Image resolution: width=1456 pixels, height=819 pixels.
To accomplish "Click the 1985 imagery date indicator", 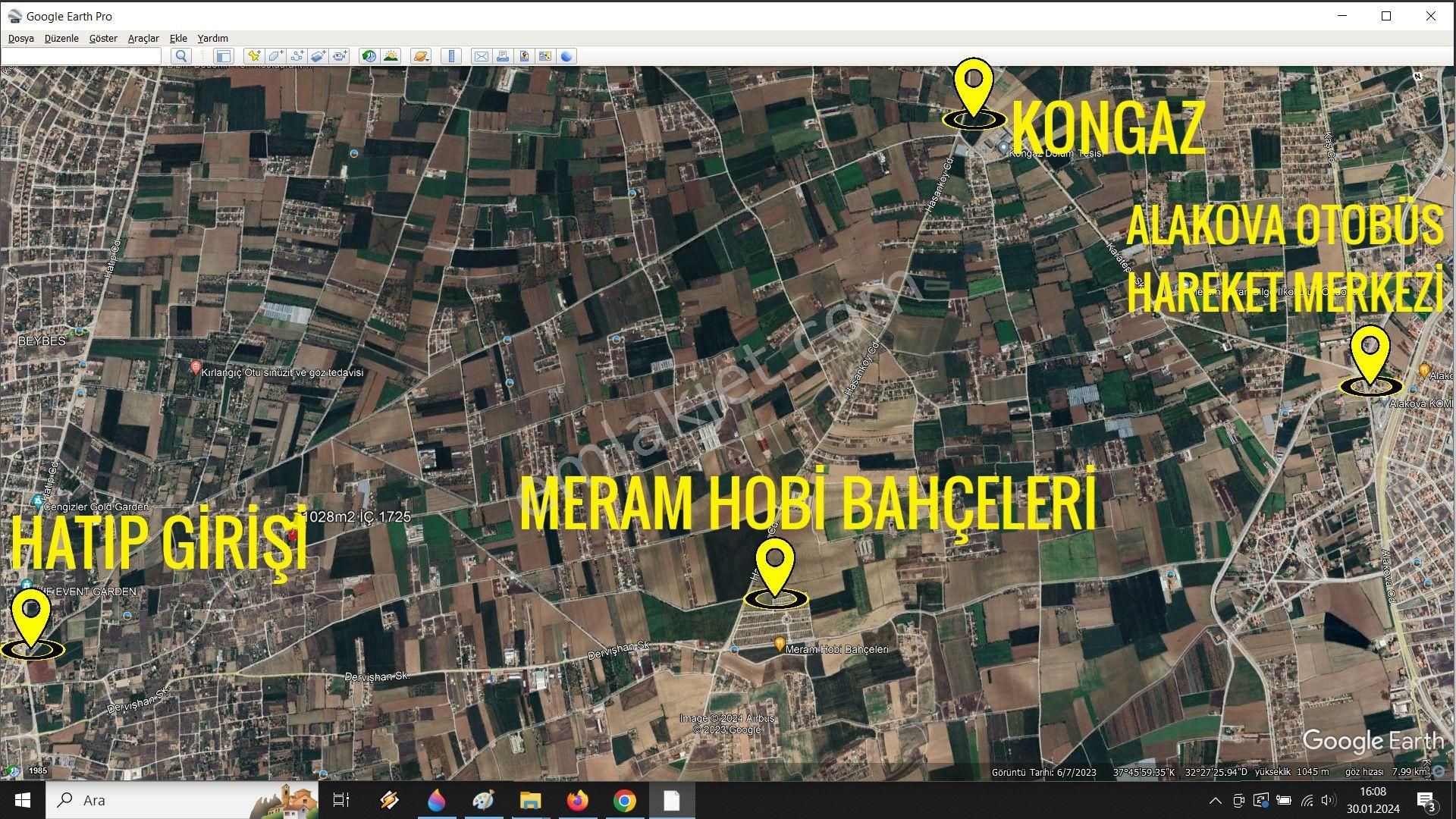I will (38, 770).
